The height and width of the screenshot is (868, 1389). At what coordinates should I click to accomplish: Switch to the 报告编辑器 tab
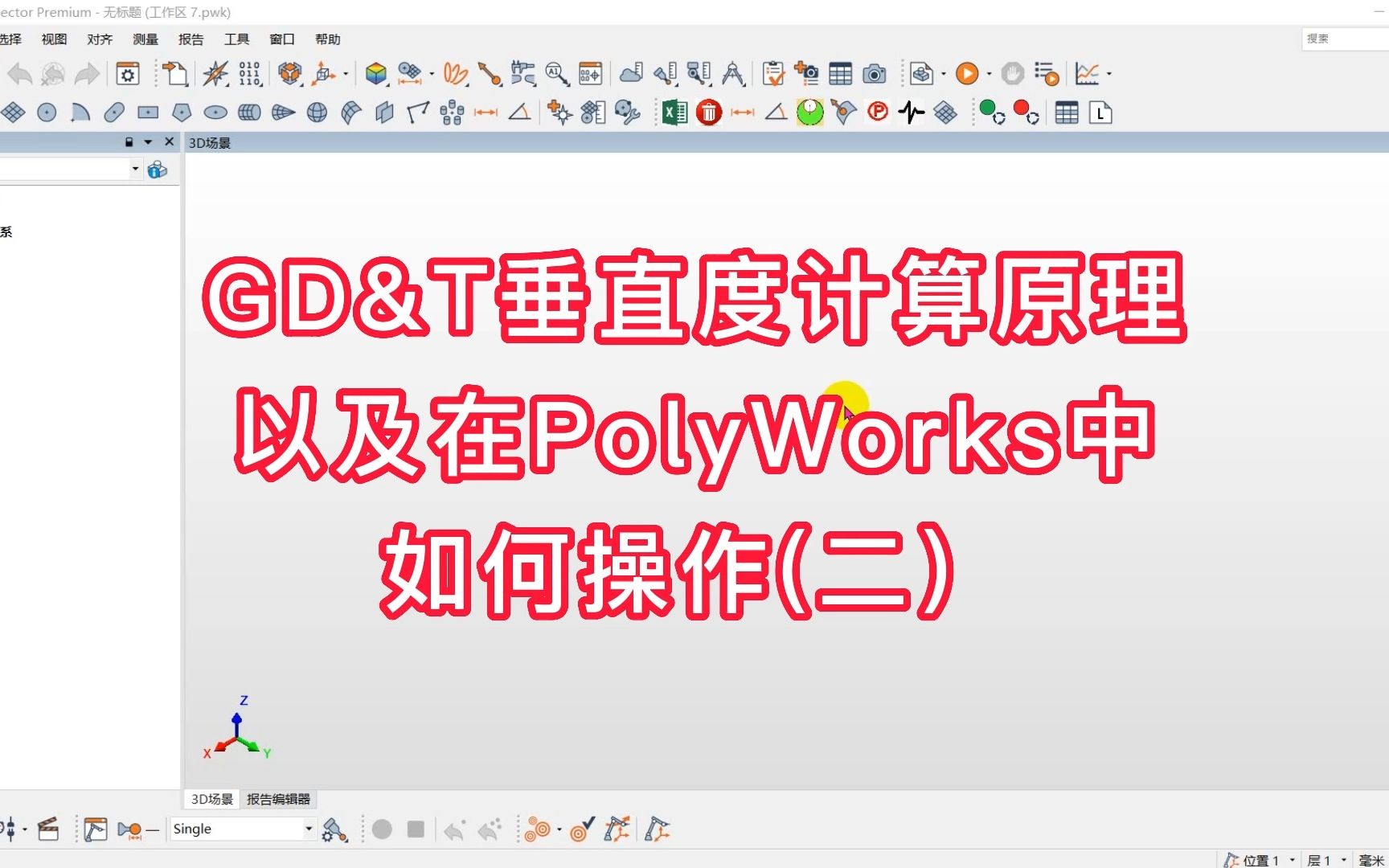pos(278,799)
